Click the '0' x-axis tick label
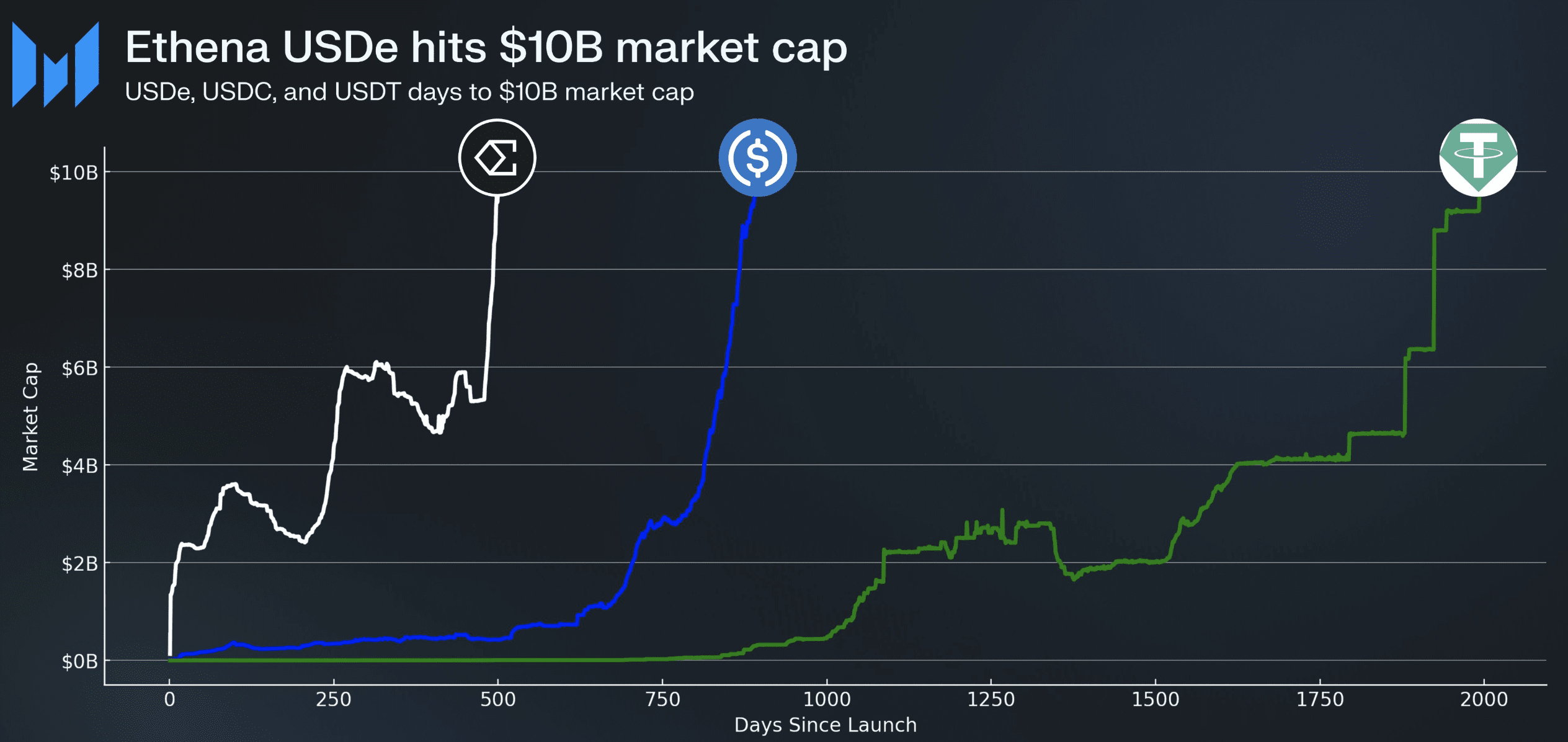1568x742 pixels. click(169, 700)
